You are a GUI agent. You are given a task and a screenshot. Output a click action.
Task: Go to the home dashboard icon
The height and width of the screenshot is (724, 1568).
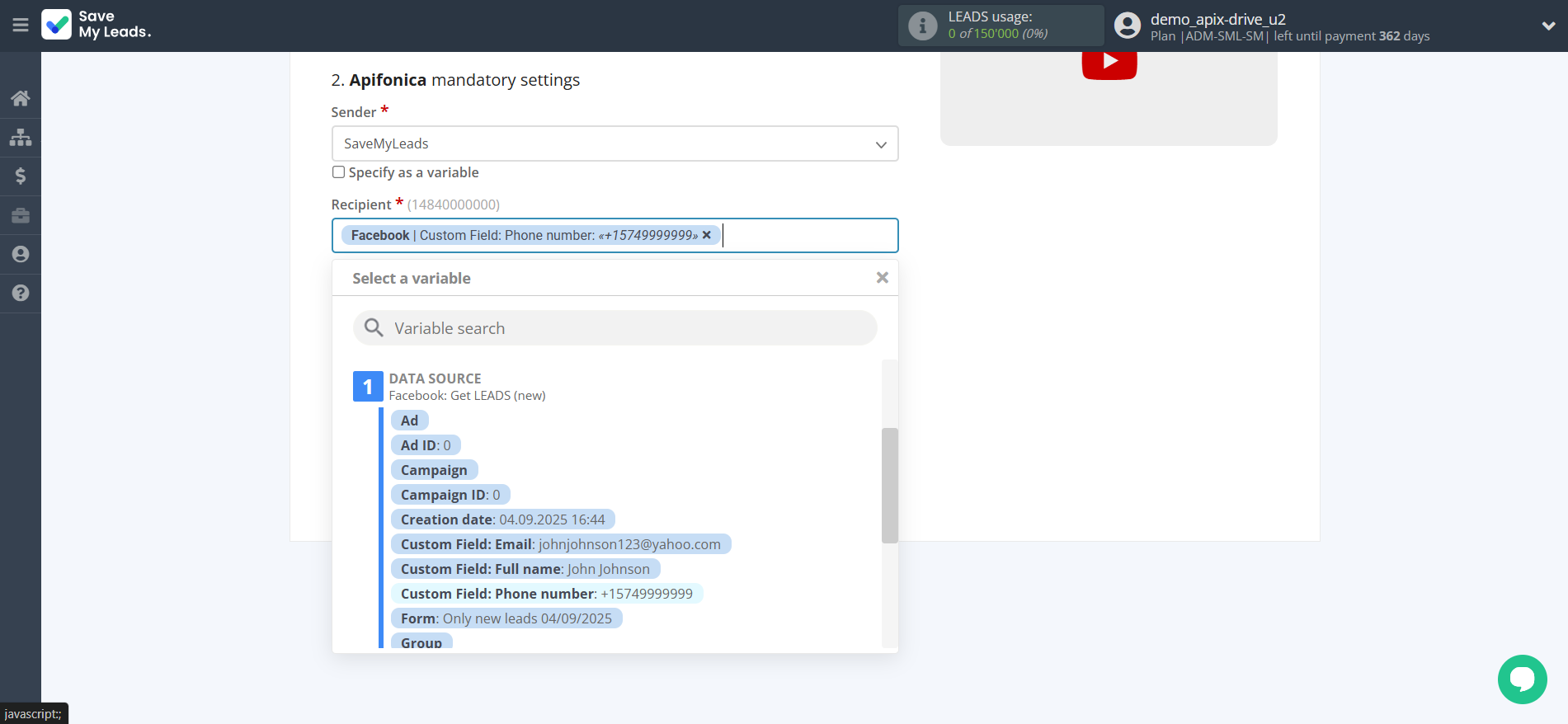(x=21, y=98)
